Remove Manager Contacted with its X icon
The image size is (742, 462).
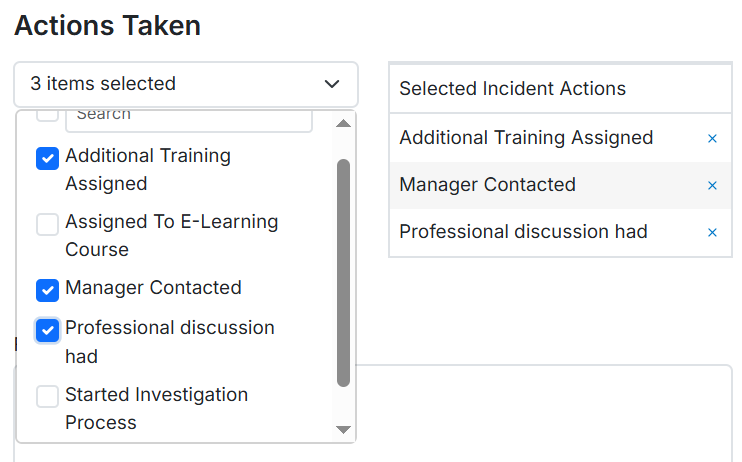pos(712,185)
